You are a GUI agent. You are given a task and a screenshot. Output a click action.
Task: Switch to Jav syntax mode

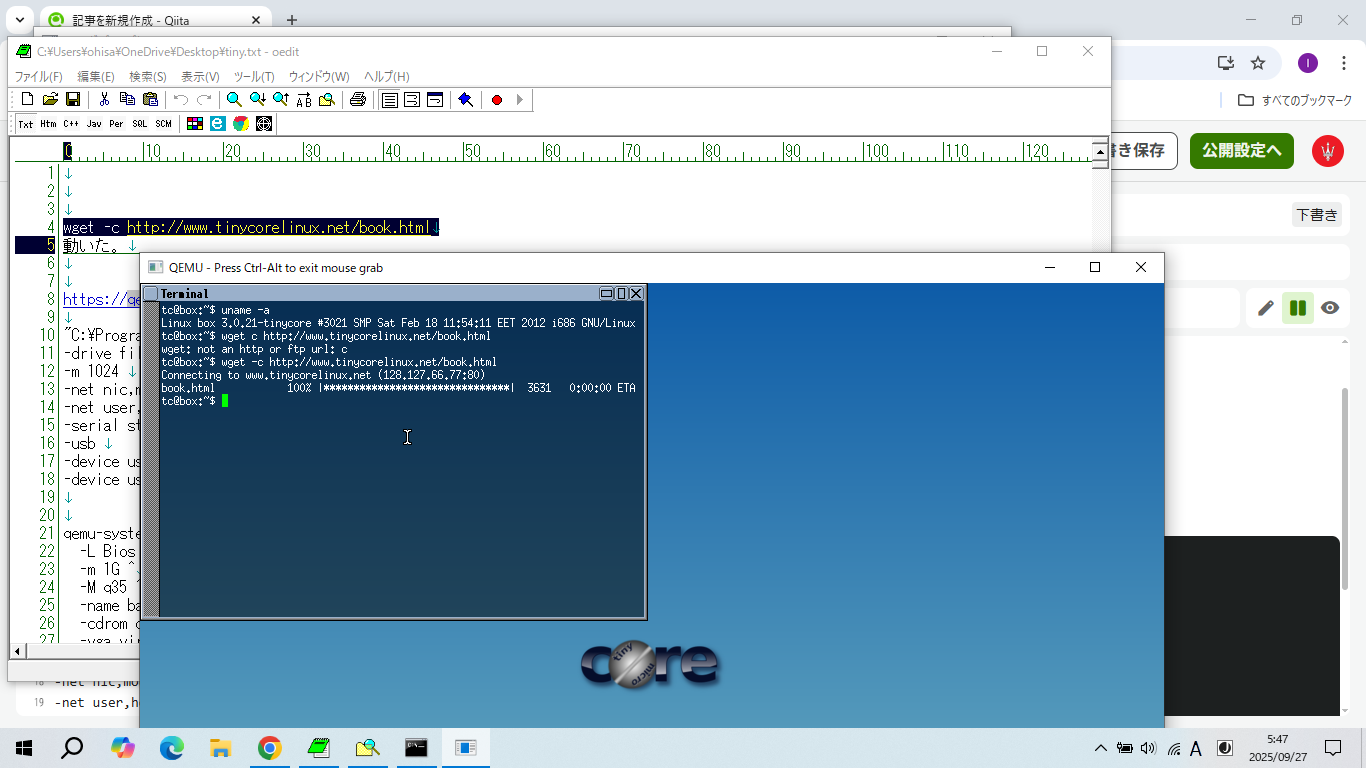pyautogui.click(x=94, y=124)
